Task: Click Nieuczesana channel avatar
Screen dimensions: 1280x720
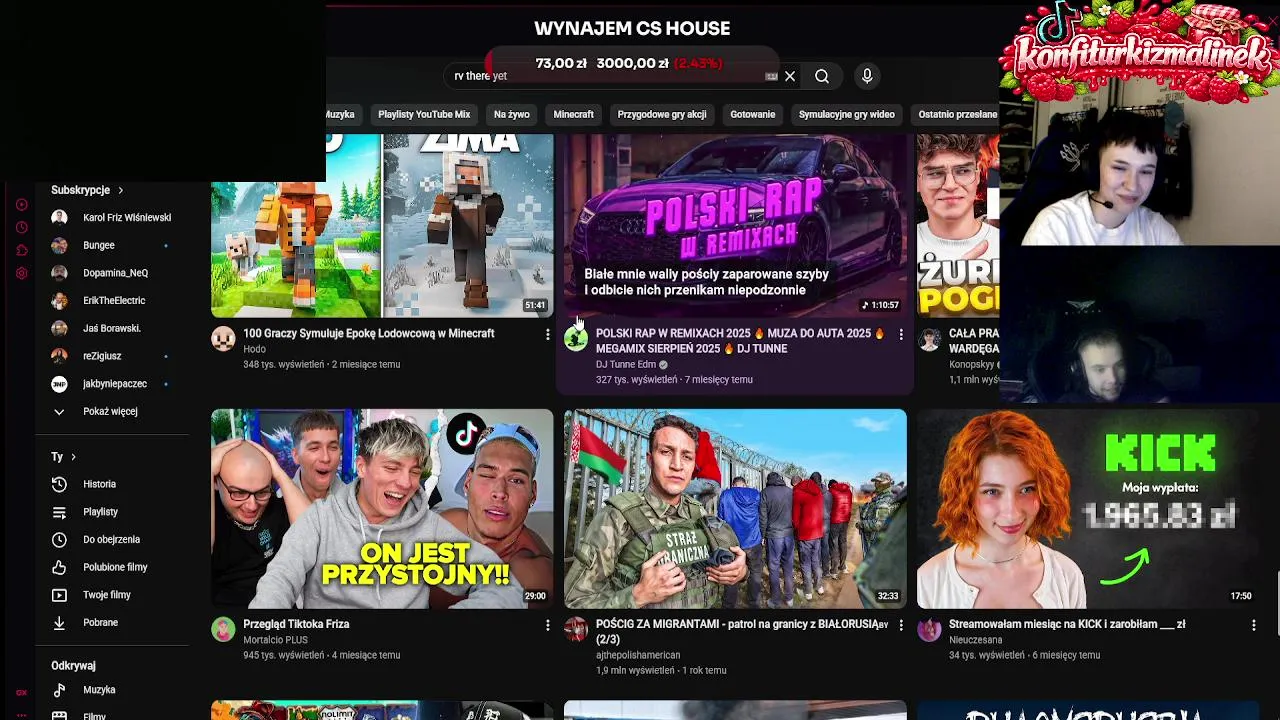Action: point(929,629)
